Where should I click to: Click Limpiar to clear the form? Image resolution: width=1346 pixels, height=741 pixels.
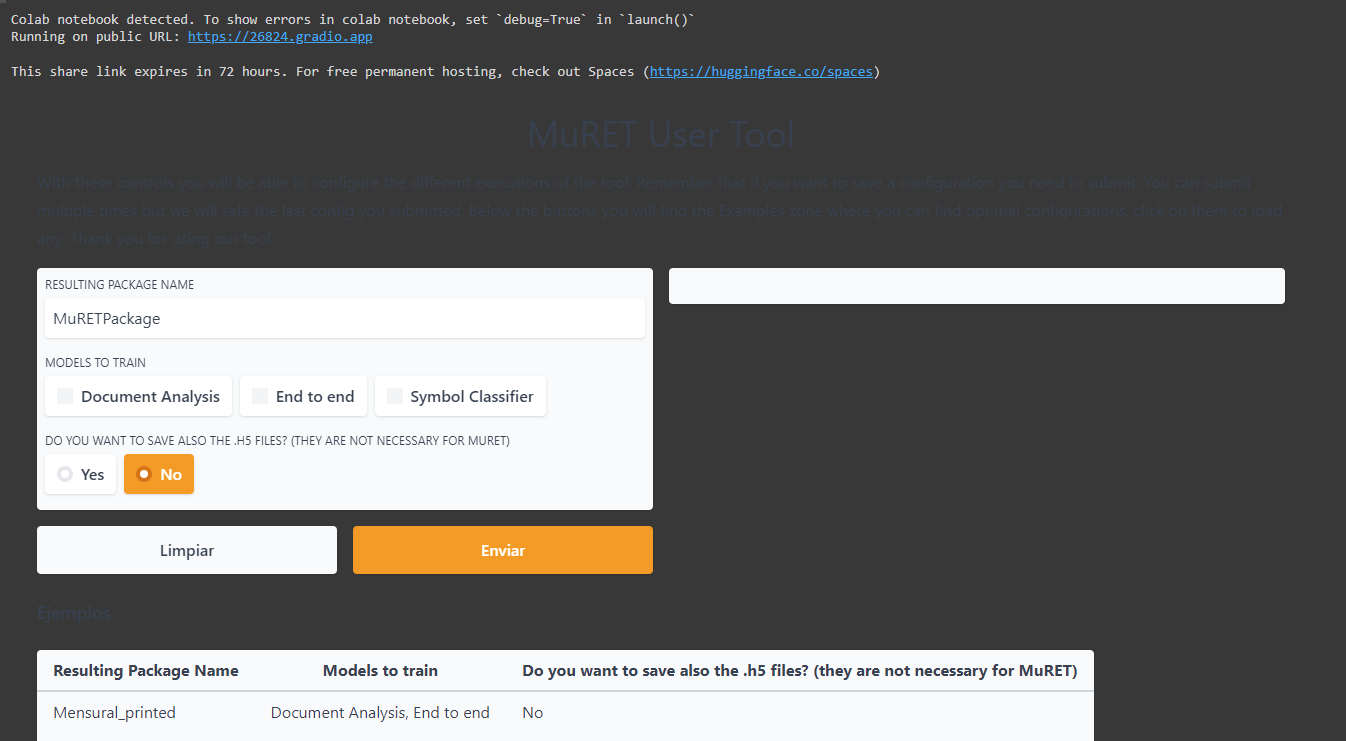[186, 550]
